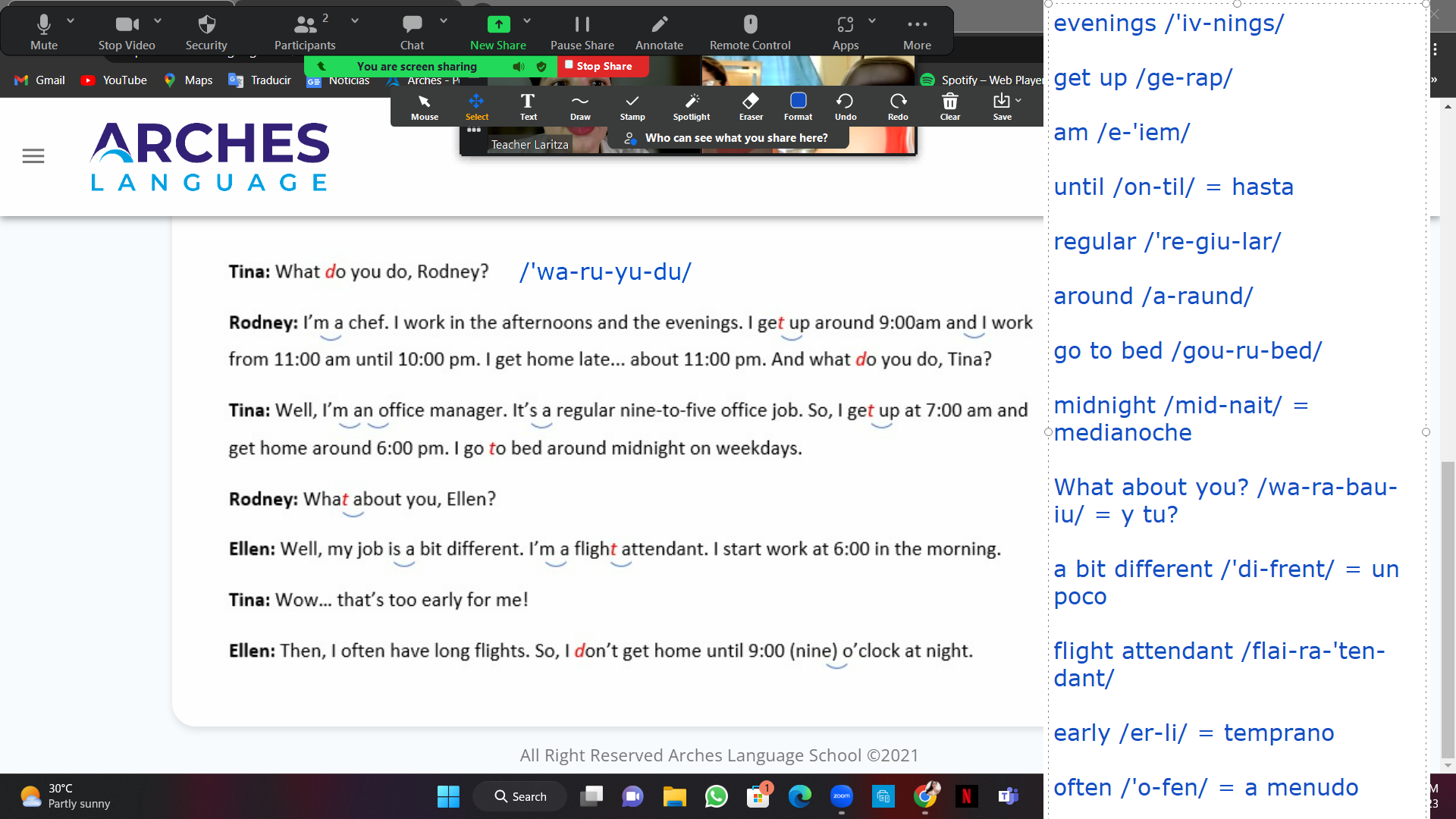Expand video options arrow next to Stop Video
This screenshot has width=1456, height=819.
158,21
